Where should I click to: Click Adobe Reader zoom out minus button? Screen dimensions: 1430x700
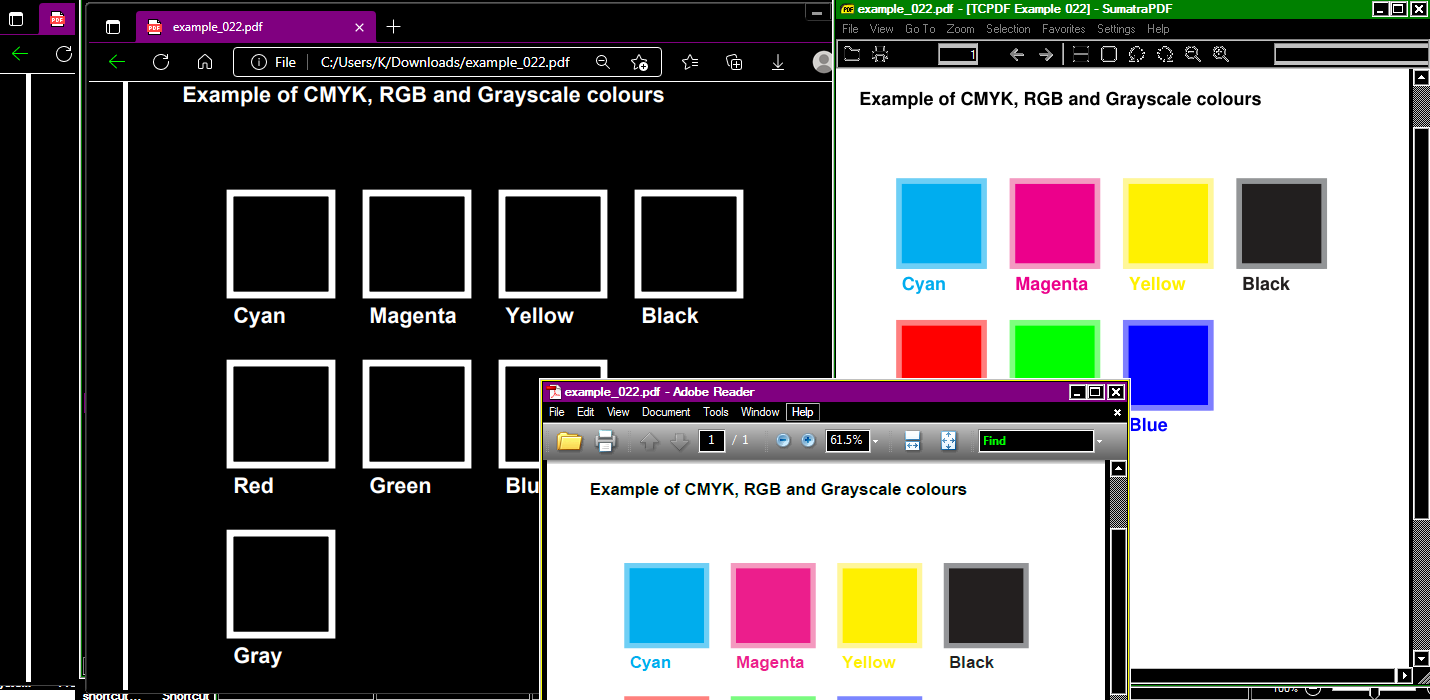point(783,441)
